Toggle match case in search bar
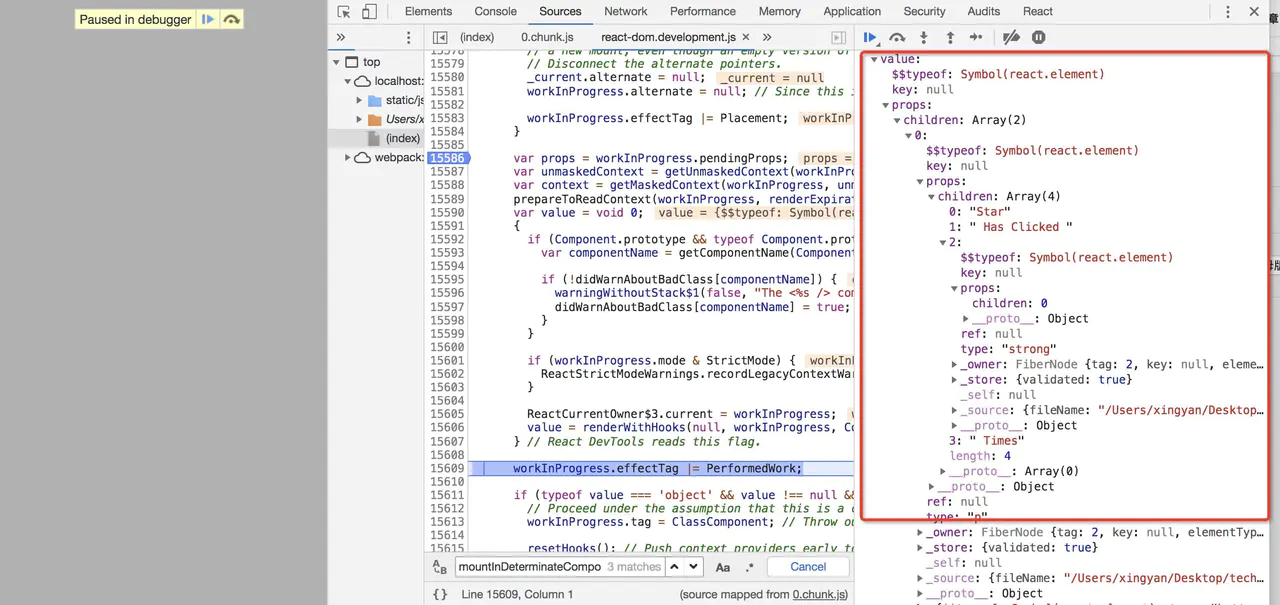The width and height of the screenshot is (1280, 605). [x=723, y=567]
